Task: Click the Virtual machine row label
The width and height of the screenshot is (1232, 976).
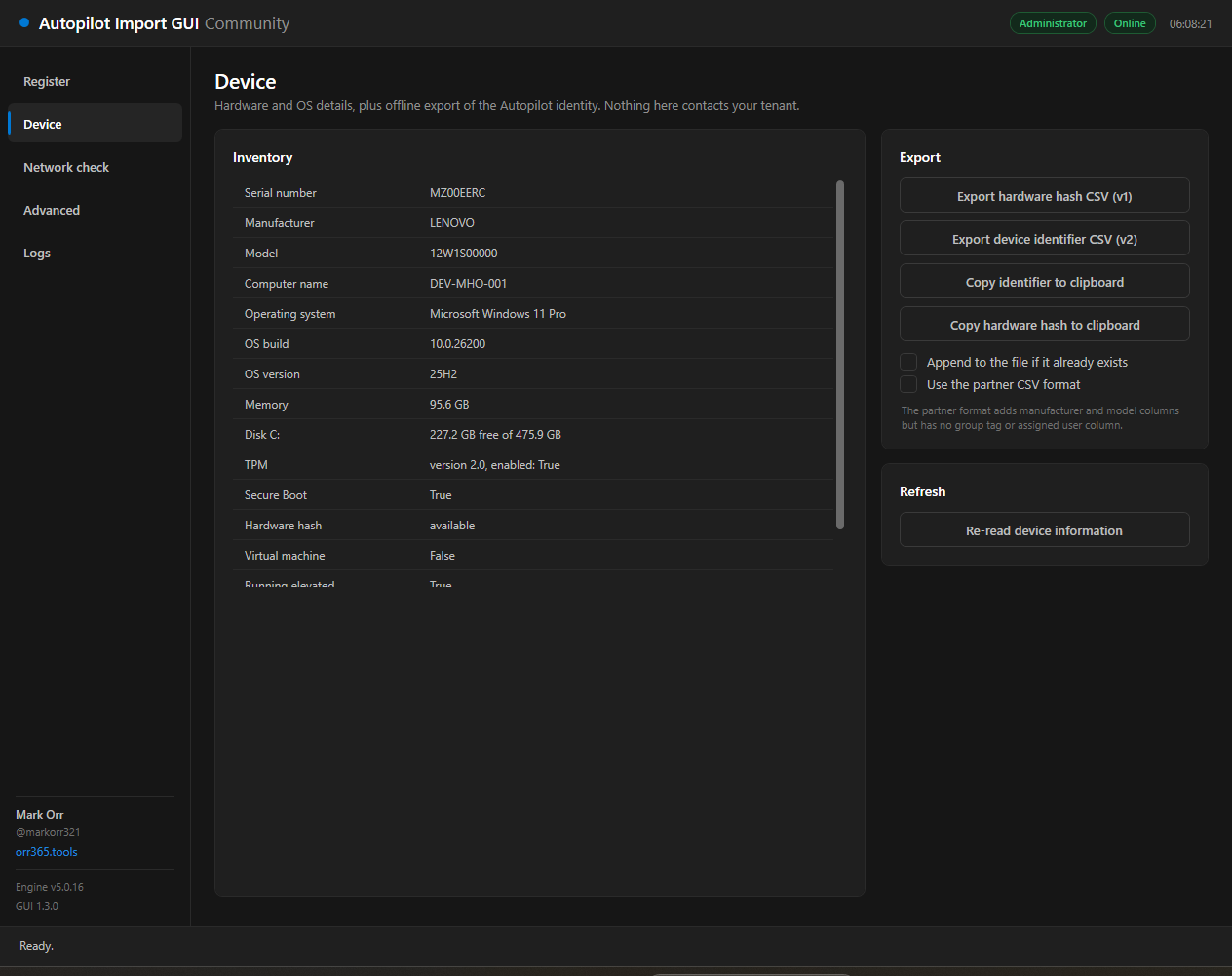Action: click(x=285, y=556)
